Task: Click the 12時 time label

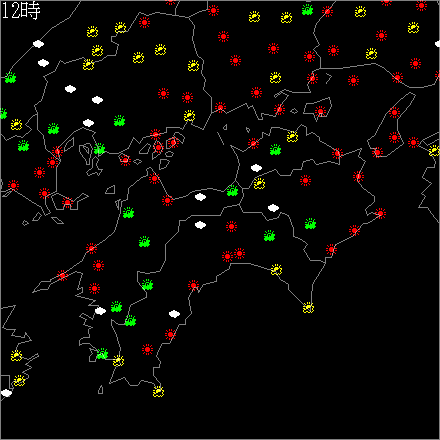Action: (x=21, y=11)
